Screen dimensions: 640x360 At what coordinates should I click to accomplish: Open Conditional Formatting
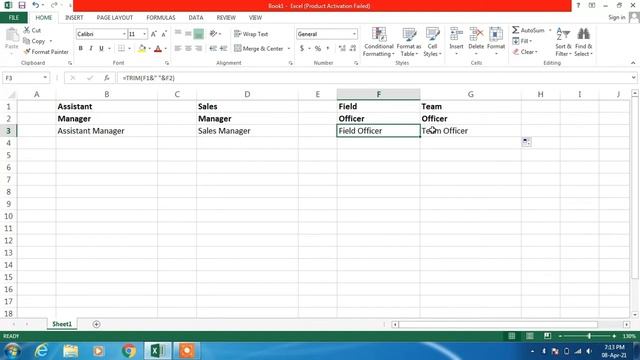[x=379, y=42]
